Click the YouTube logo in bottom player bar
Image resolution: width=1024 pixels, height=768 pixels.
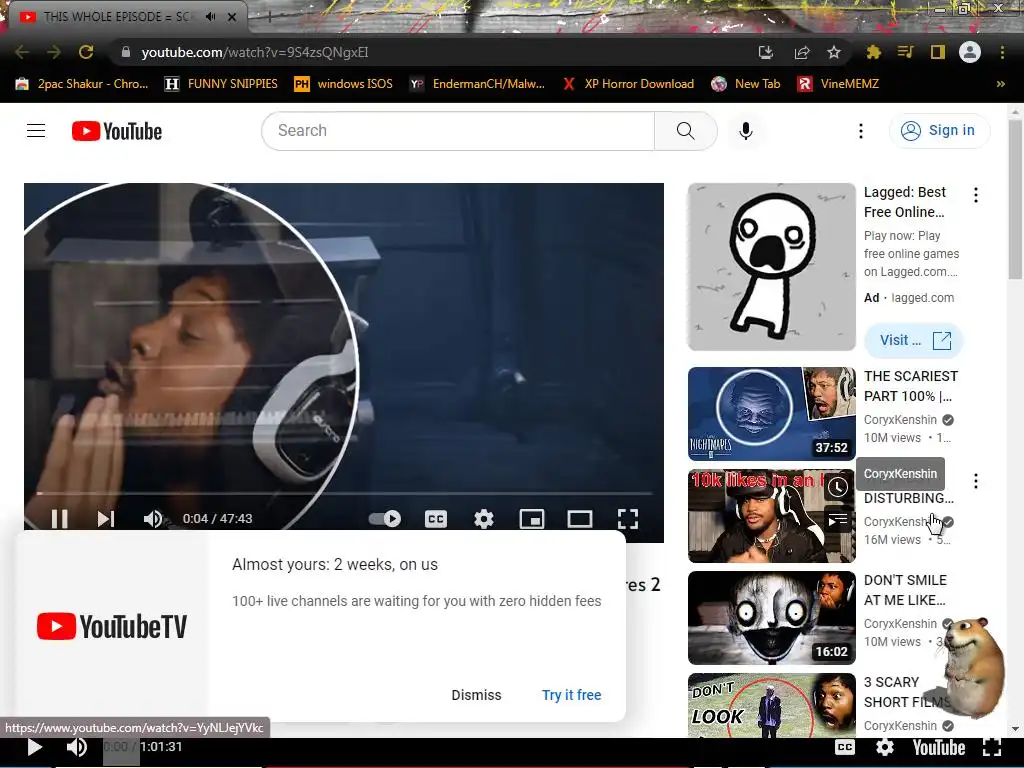pos(938,748)
